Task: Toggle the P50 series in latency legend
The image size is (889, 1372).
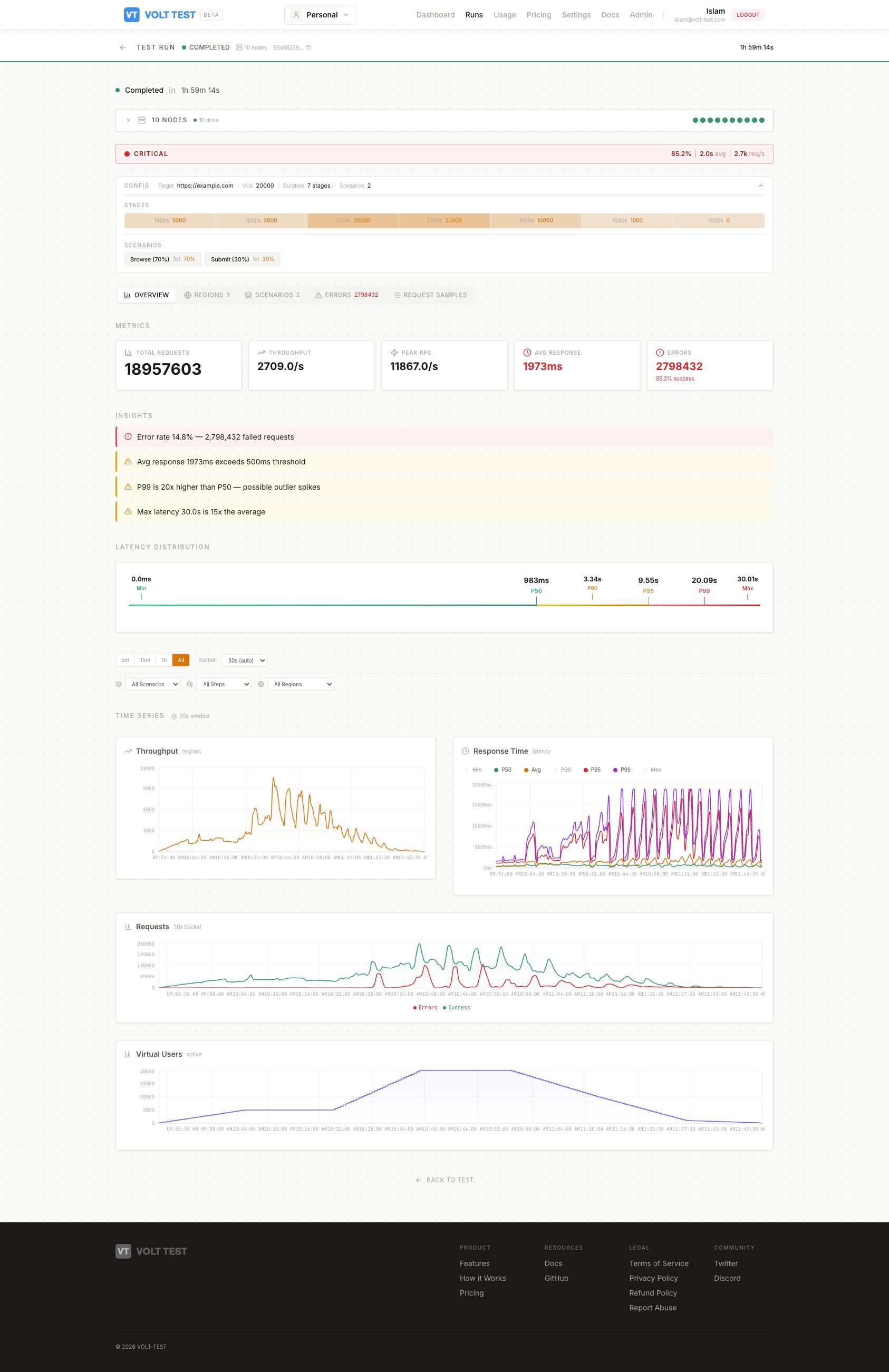Action: pos(503,770)
